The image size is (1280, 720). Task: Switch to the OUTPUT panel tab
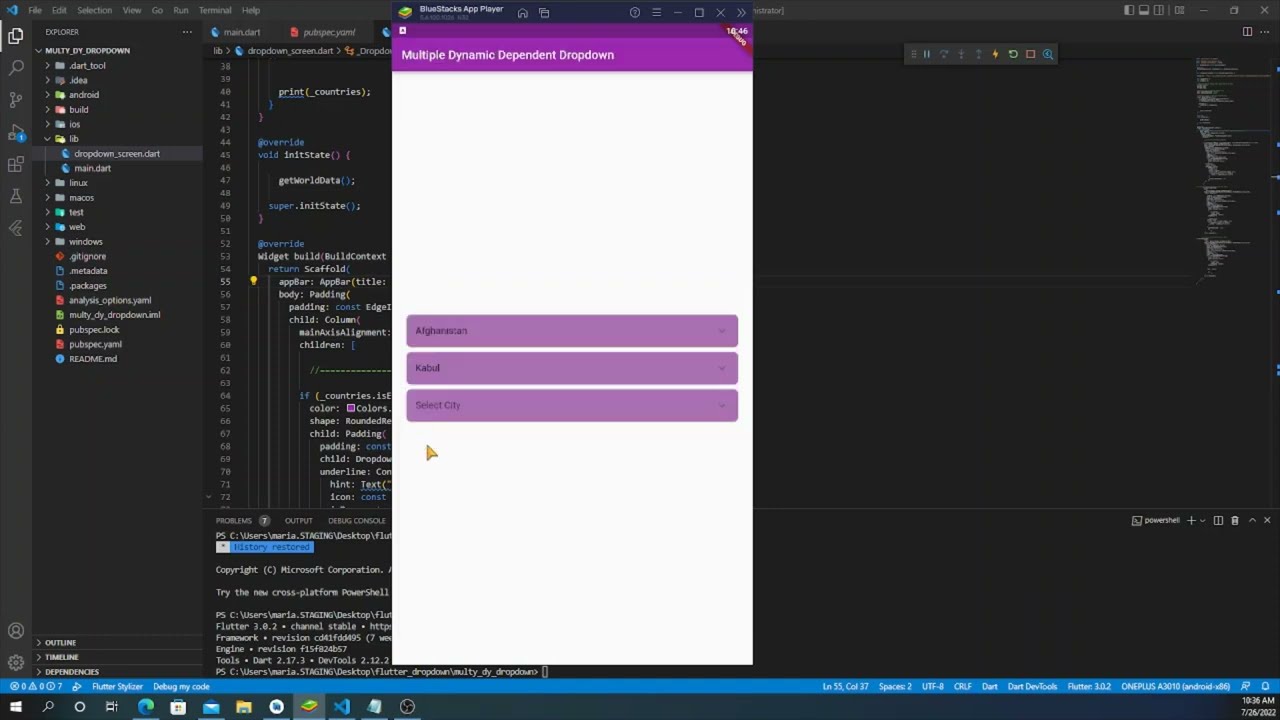tap(298, 520)
